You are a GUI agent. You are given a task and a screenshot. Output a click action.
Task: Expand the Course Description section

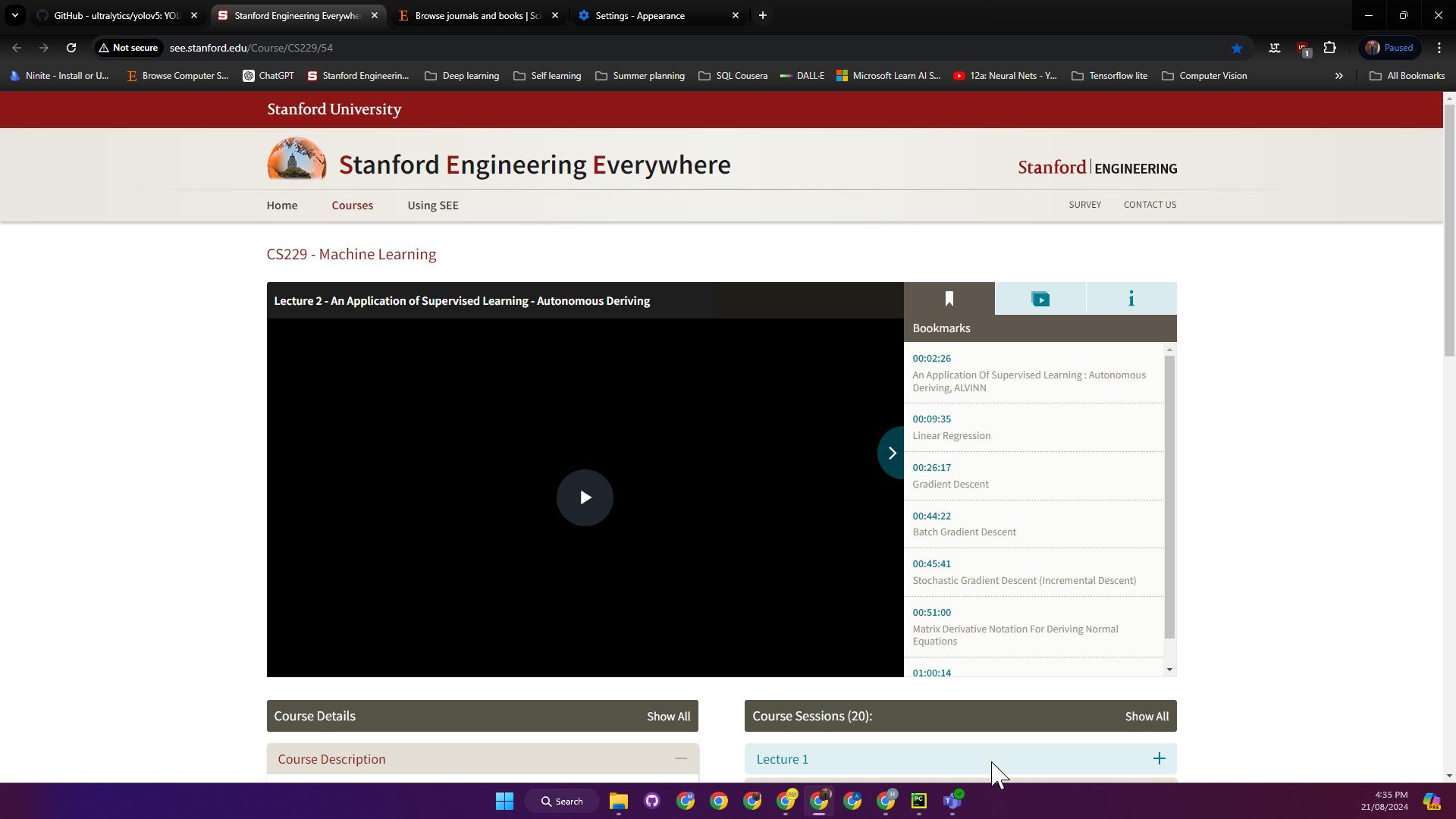tap(681, 759)
